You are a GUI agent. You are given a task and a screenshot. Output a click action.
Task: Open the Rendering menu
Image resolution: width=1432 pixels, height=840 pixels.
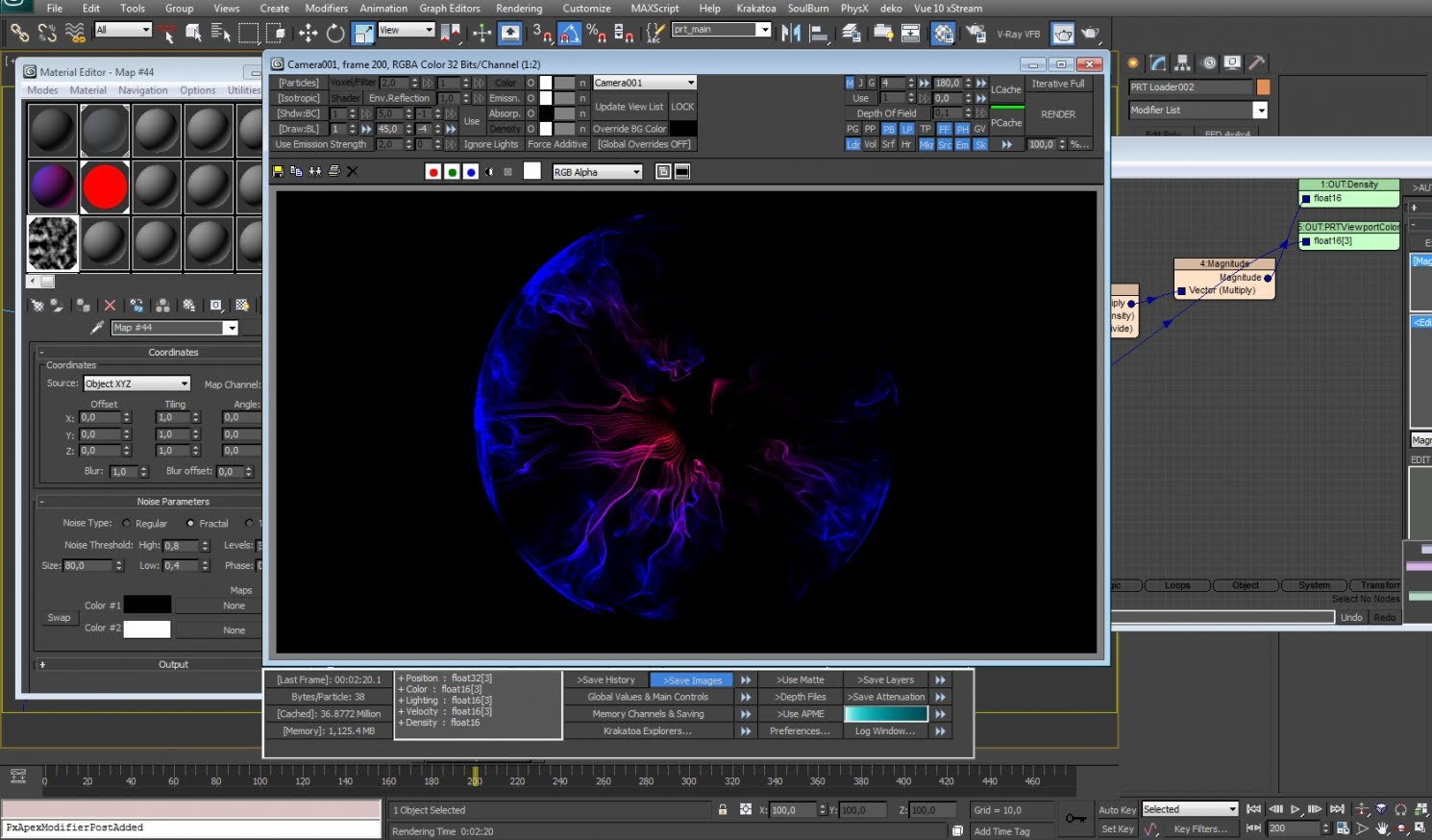pyautogui.click(x=519, y=8)
